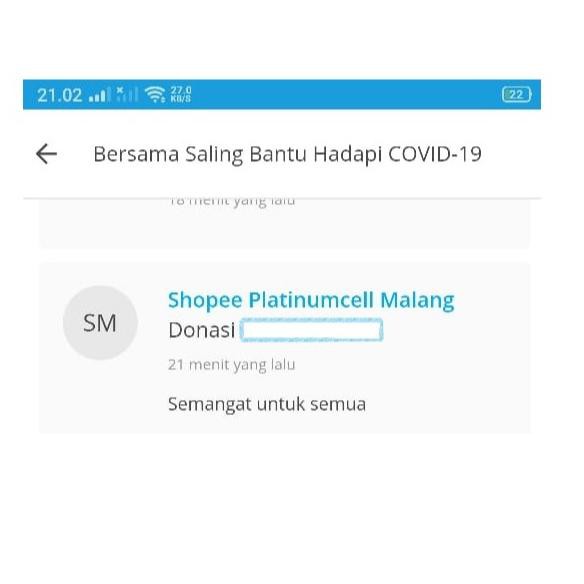The width and height of the screenshot is (584, 584).
Task: Open Shopee Platinumcell Malang donor name
Action: point(311,300)
